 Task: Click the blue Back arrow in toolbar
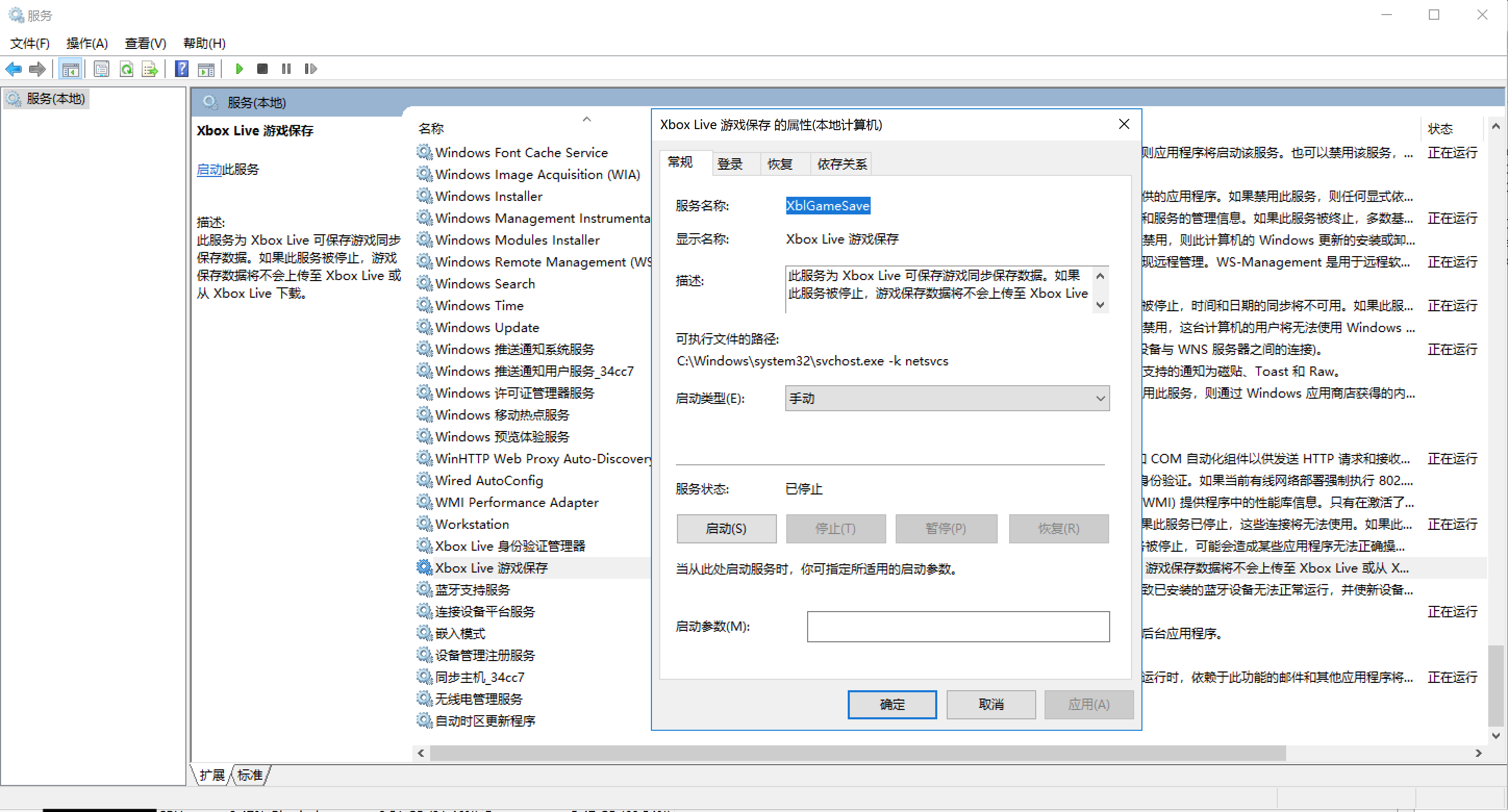[14, 69]
